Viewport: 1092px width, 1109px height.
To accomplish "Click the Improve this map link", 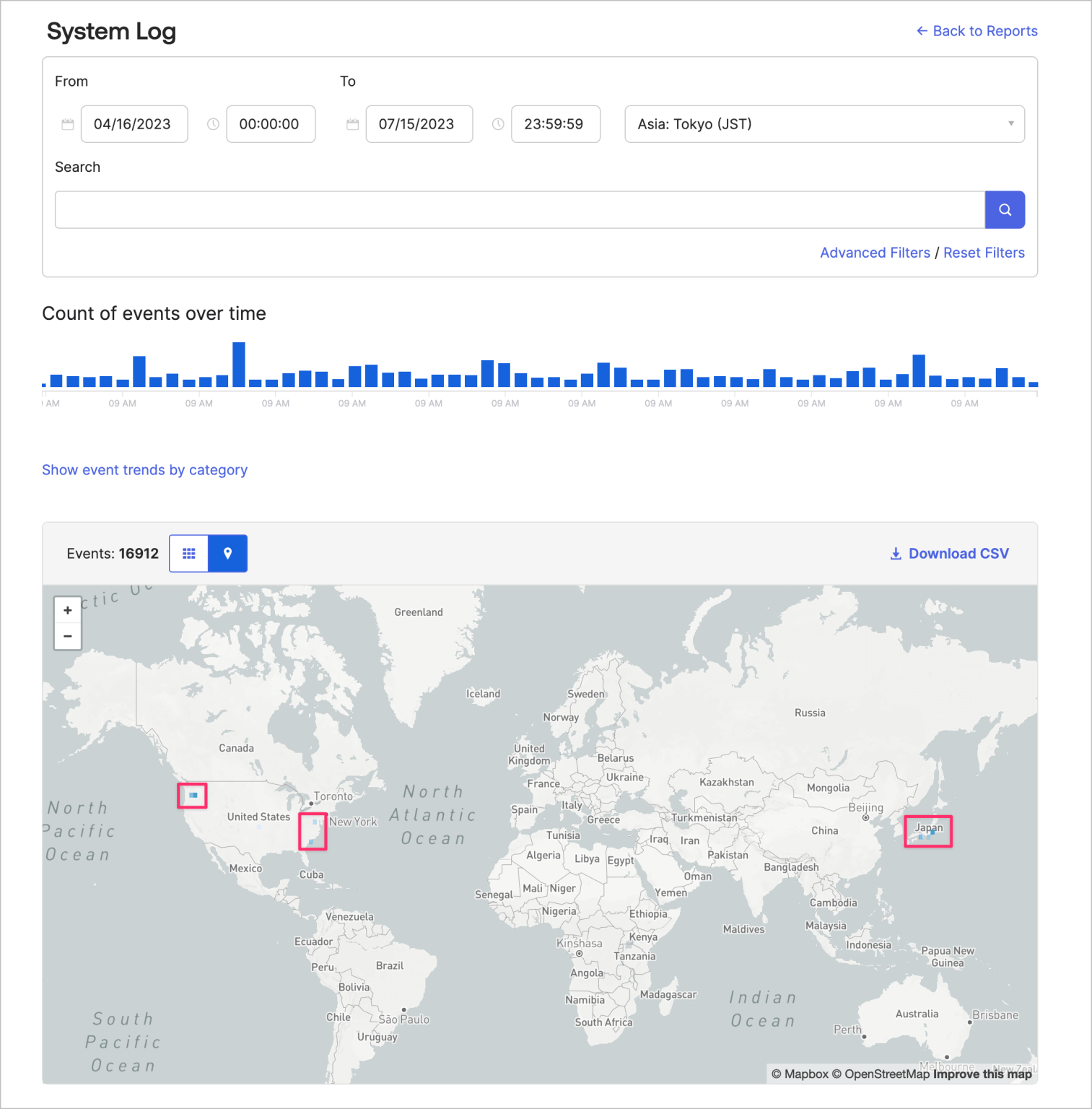I will pyautogui.click(x=982, y=1074).
